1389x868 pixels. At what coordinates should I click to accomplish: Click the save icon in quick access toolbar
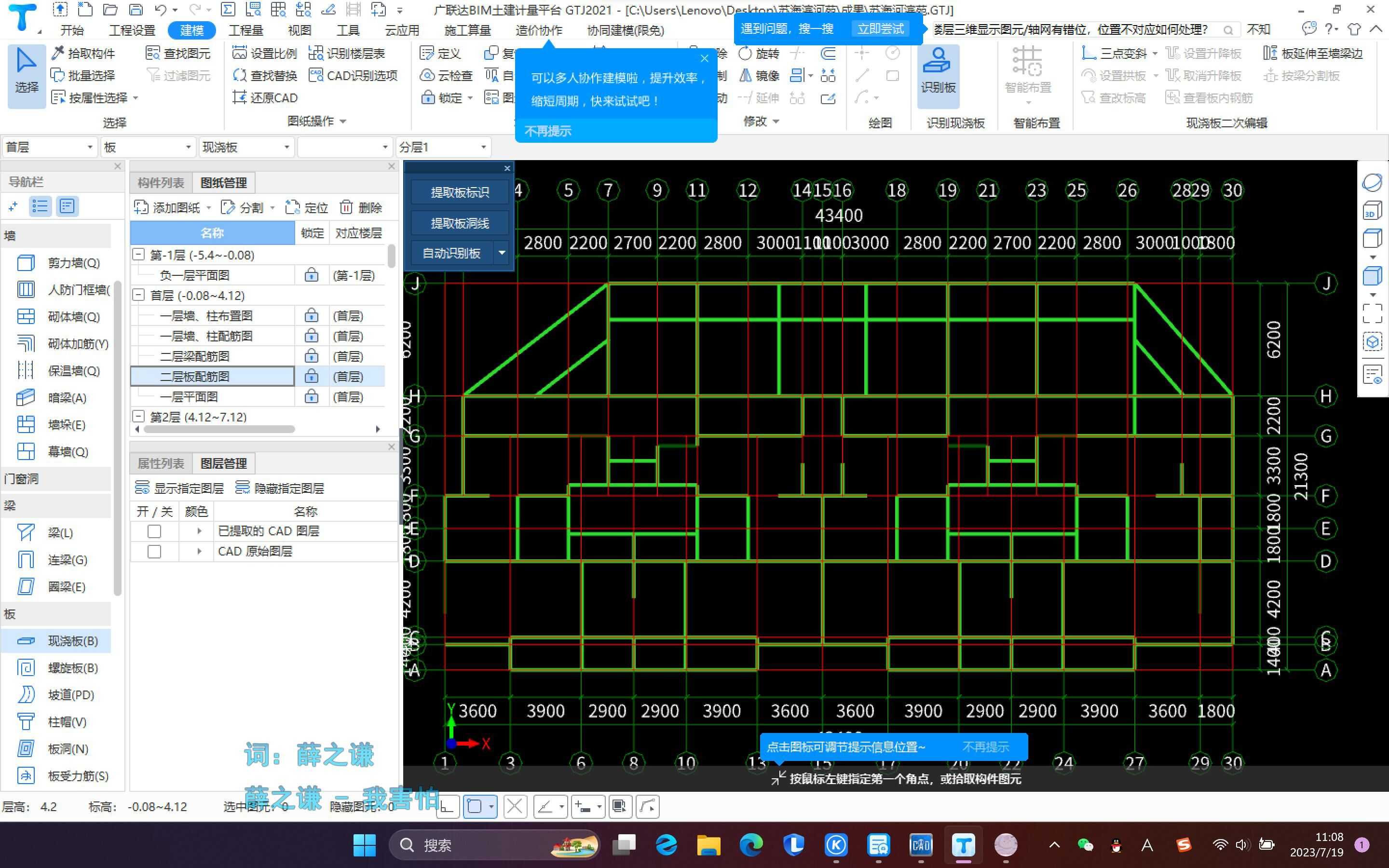pyautogui.click(x=136, y=10)
